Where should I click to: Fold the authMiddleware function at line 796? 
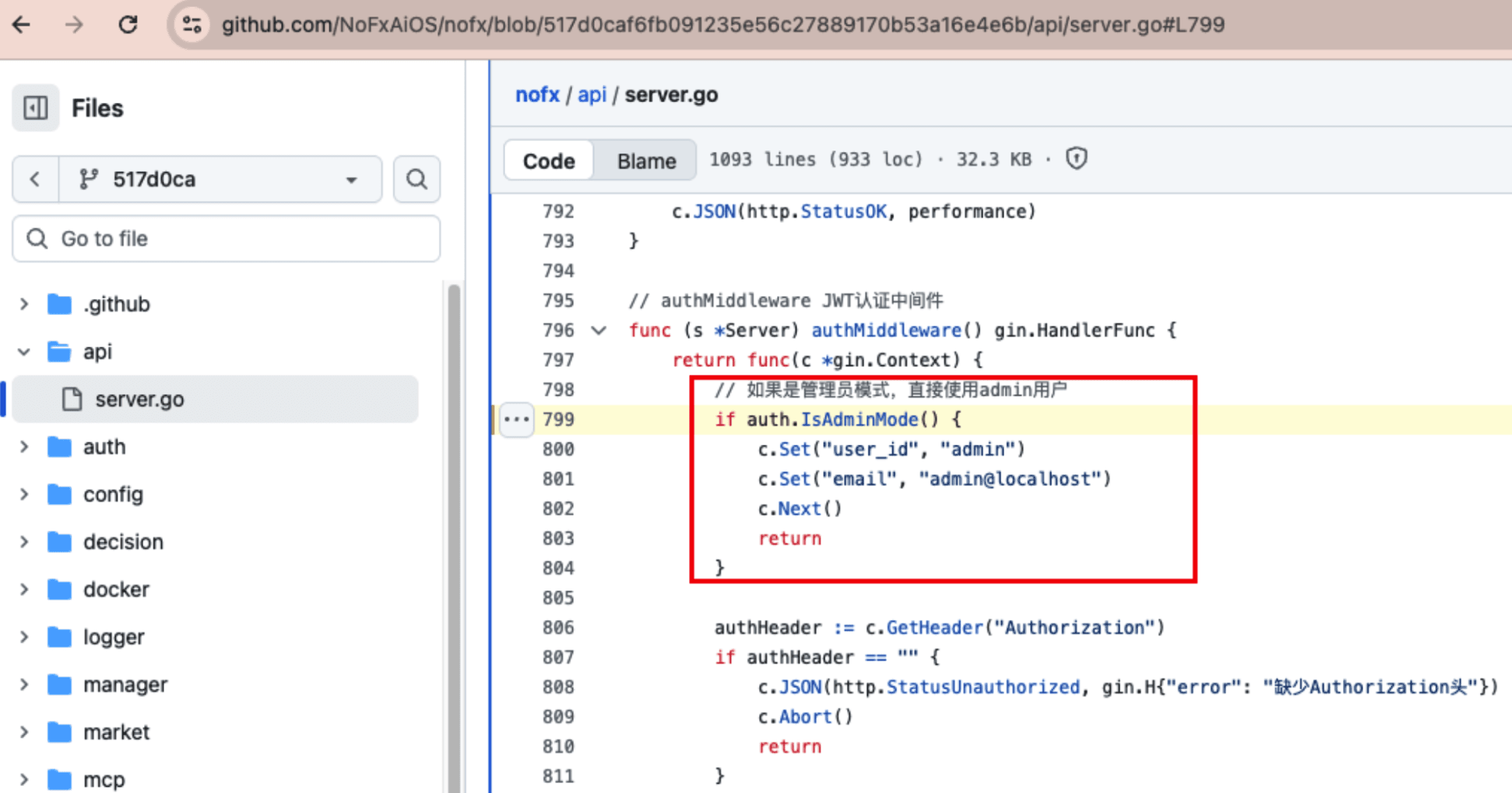coord(599,330)
